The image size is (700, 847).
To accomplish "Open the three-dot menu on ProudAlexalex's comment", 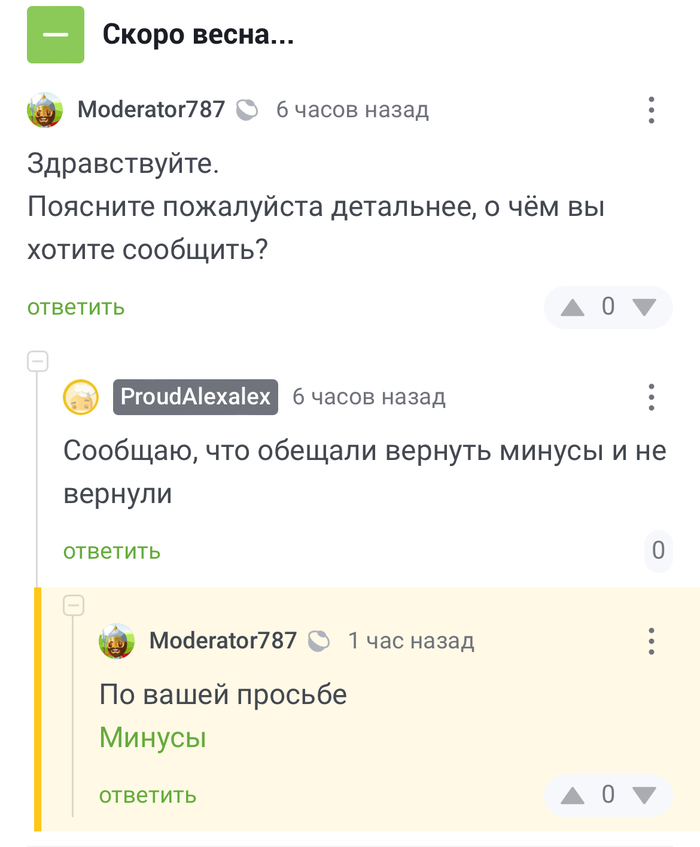I will tap(651, 397).
